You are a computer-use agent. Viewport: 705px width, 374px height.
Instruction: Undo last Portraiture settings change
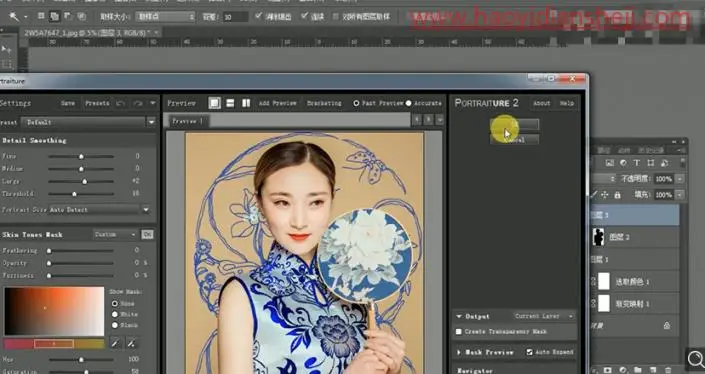pos(120,103)
